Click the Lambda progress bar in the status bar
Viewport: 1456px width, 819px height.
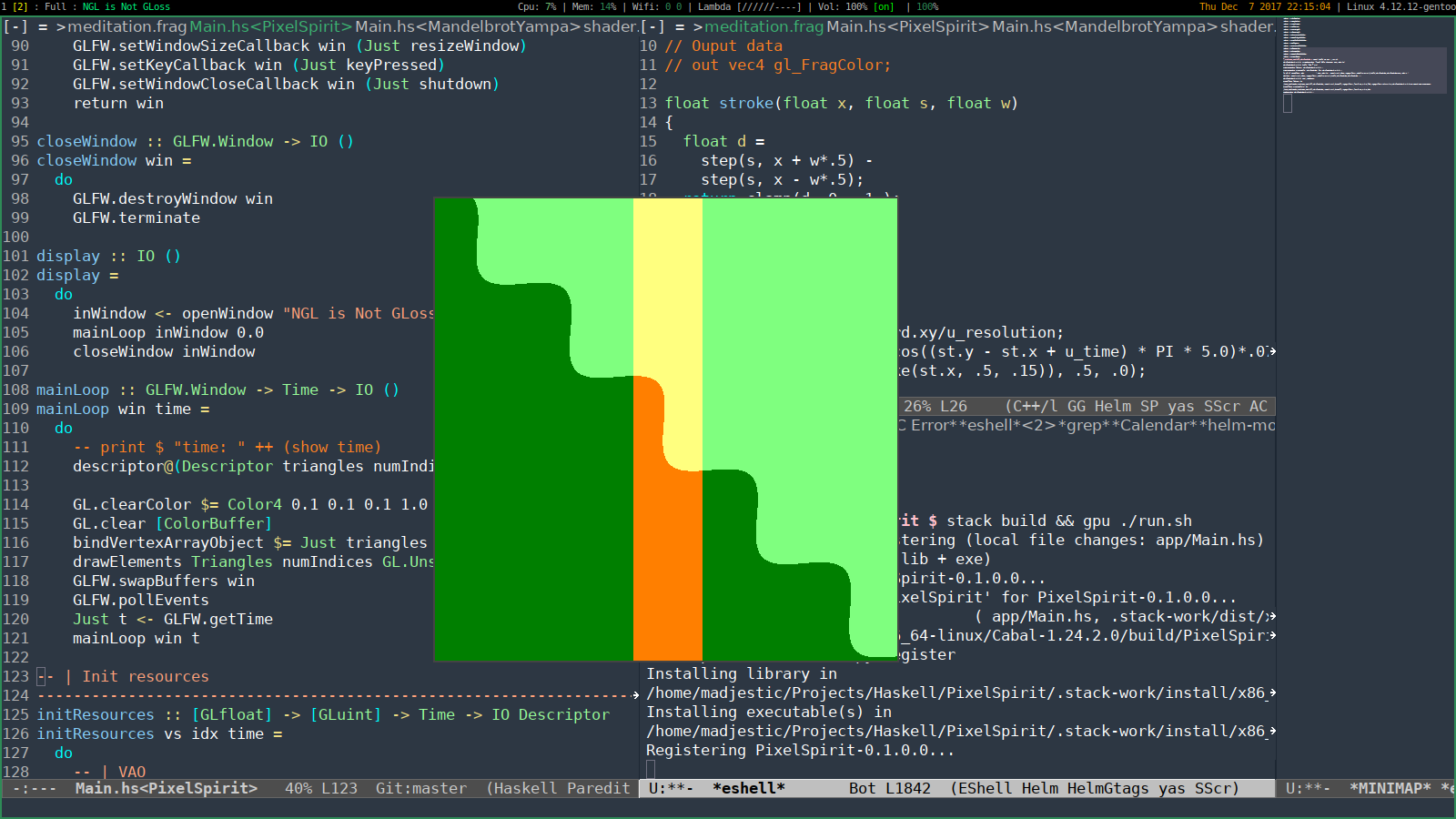(x=750, y=6)
